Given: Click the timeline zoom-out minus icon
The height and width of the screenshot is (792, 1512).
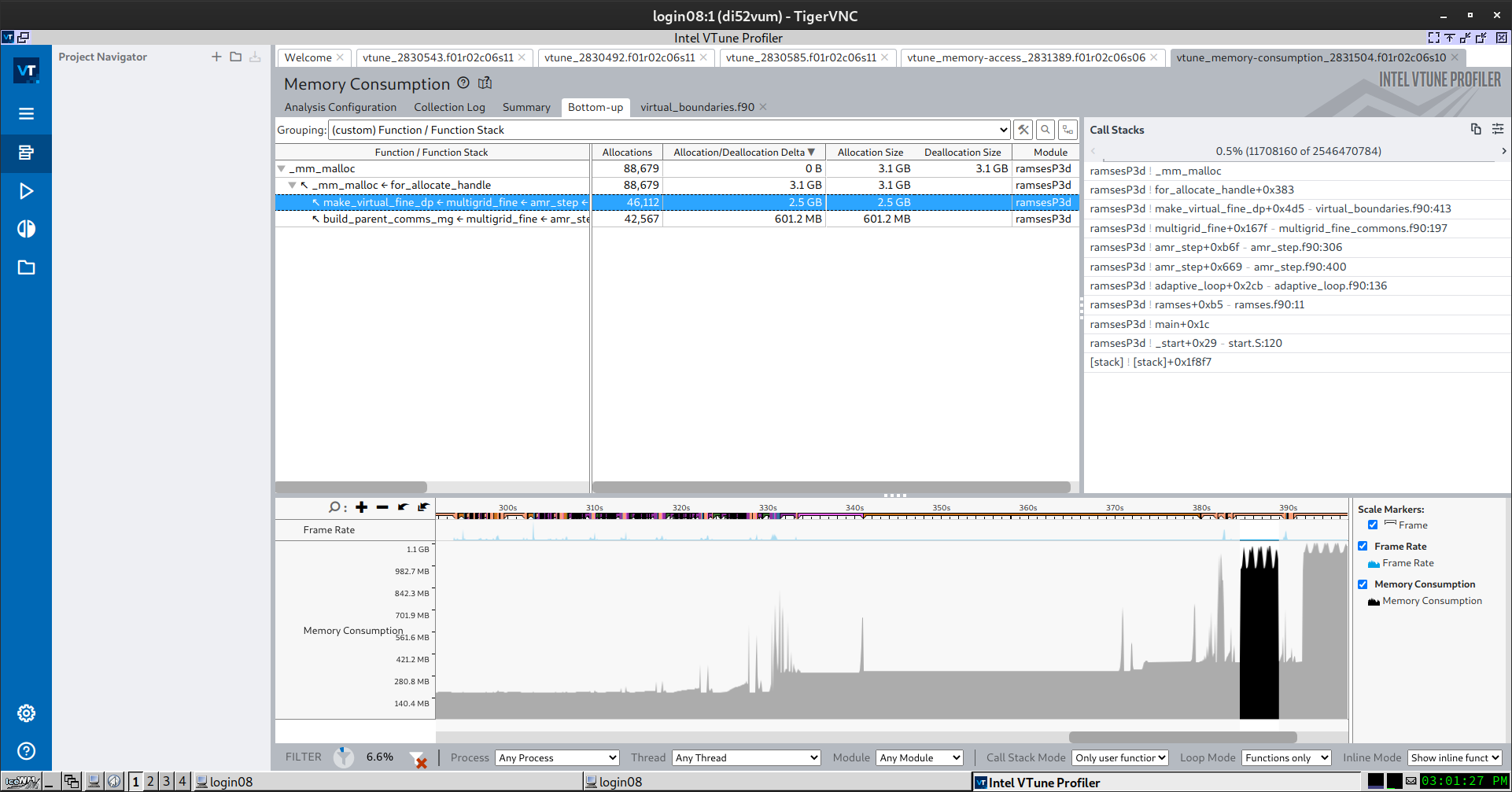Looking at the screenshot, I should pyautogui.click(x=382, y=507).
